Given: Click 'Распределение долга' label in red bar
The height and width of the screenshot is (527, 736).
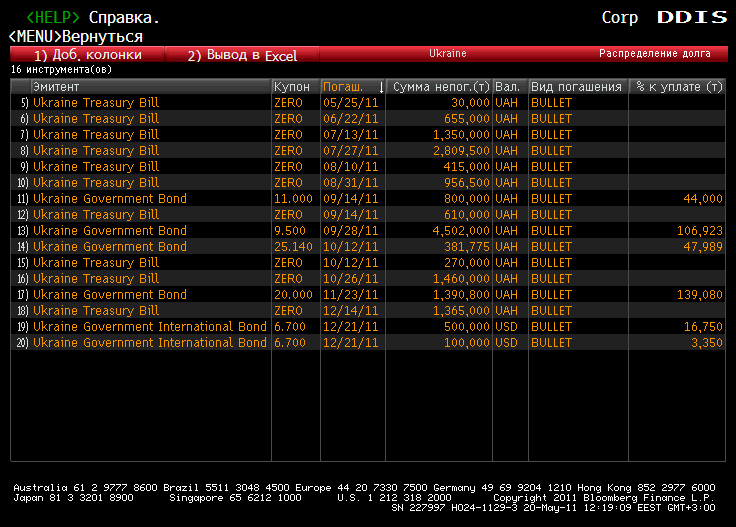Looking at the screenshot, I should (654, 53).
